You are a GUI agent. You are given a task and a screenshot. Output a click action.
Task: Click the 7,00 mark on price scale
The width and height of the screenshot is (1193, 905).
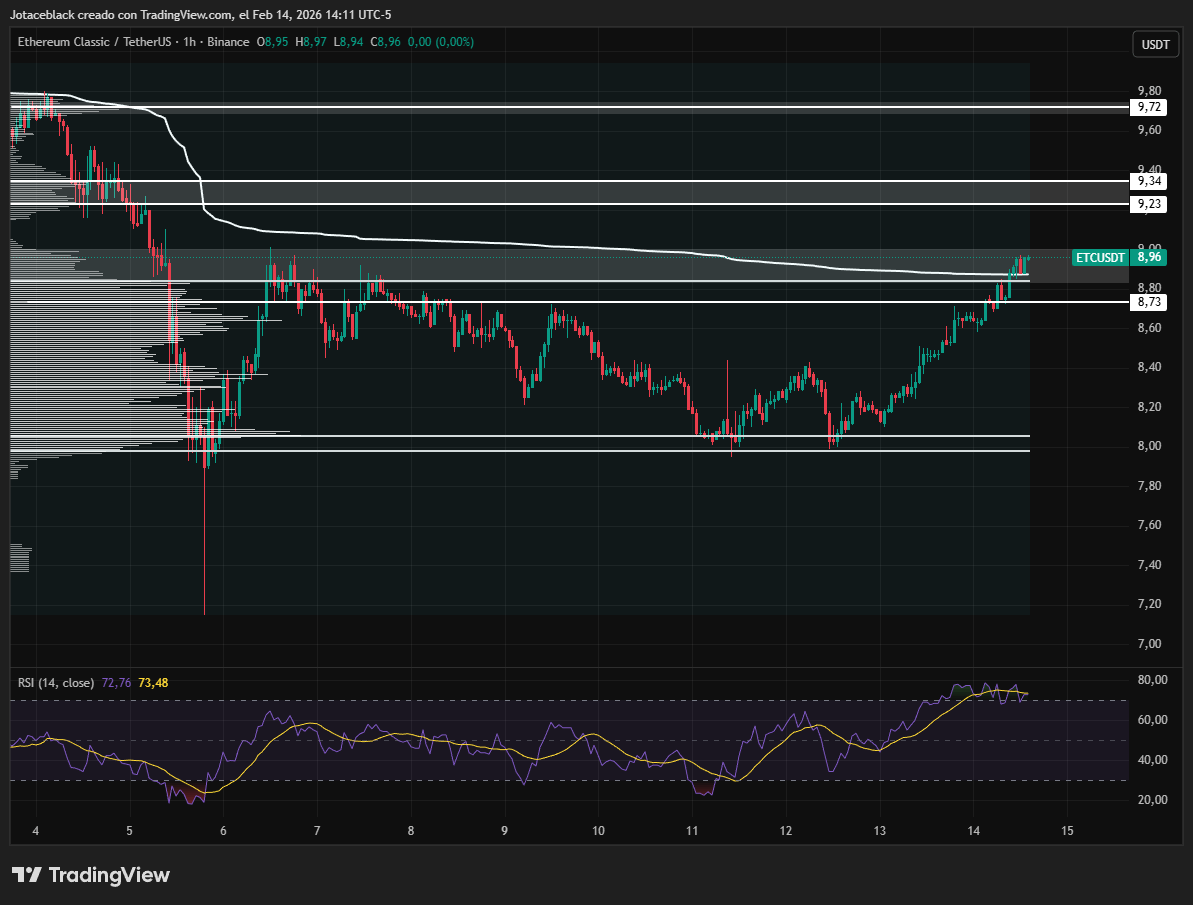tap(1148, 644)
